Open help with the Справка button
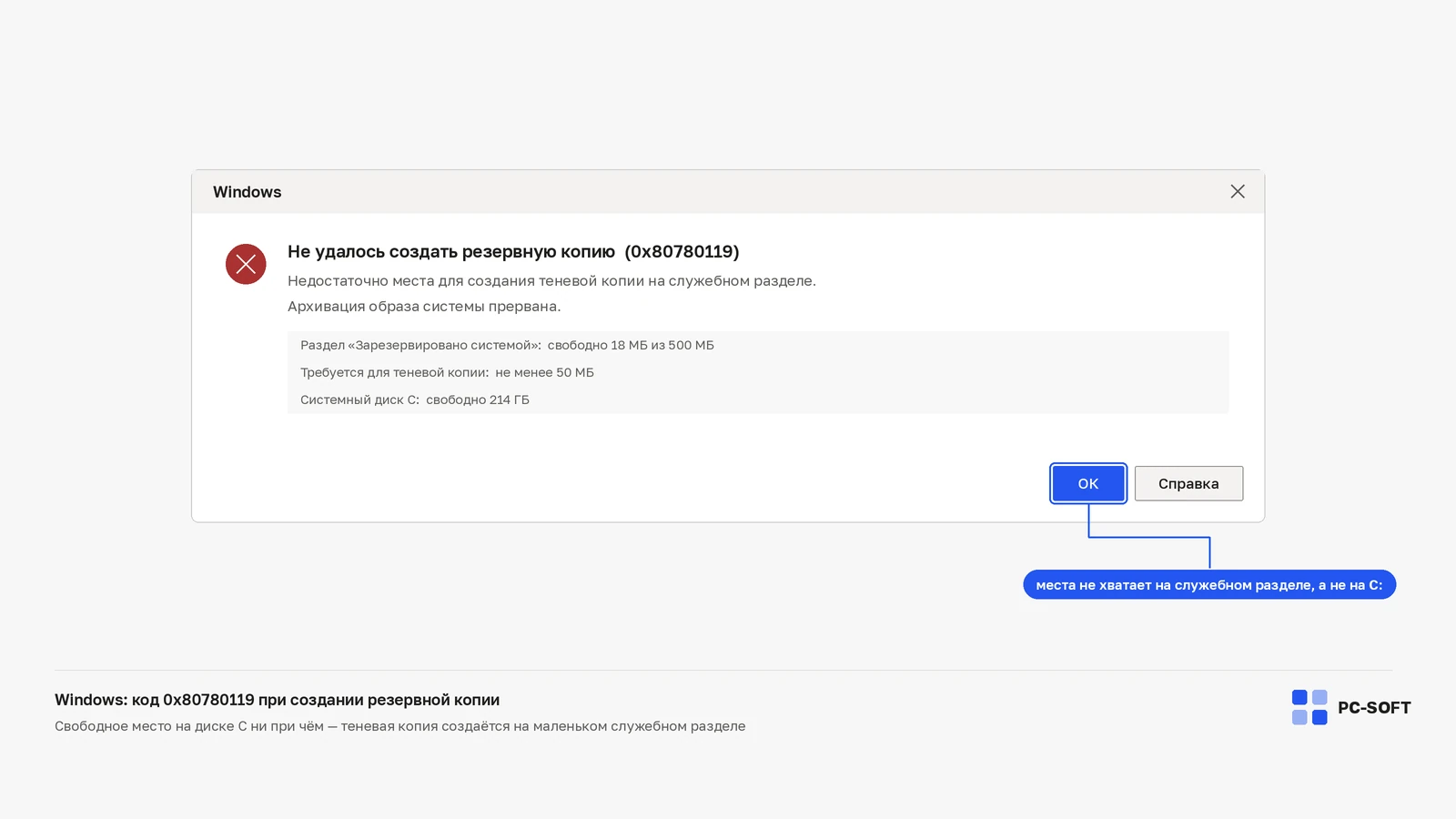Viewport: 1456px width, 819px height. click(x=1188, y=483)
